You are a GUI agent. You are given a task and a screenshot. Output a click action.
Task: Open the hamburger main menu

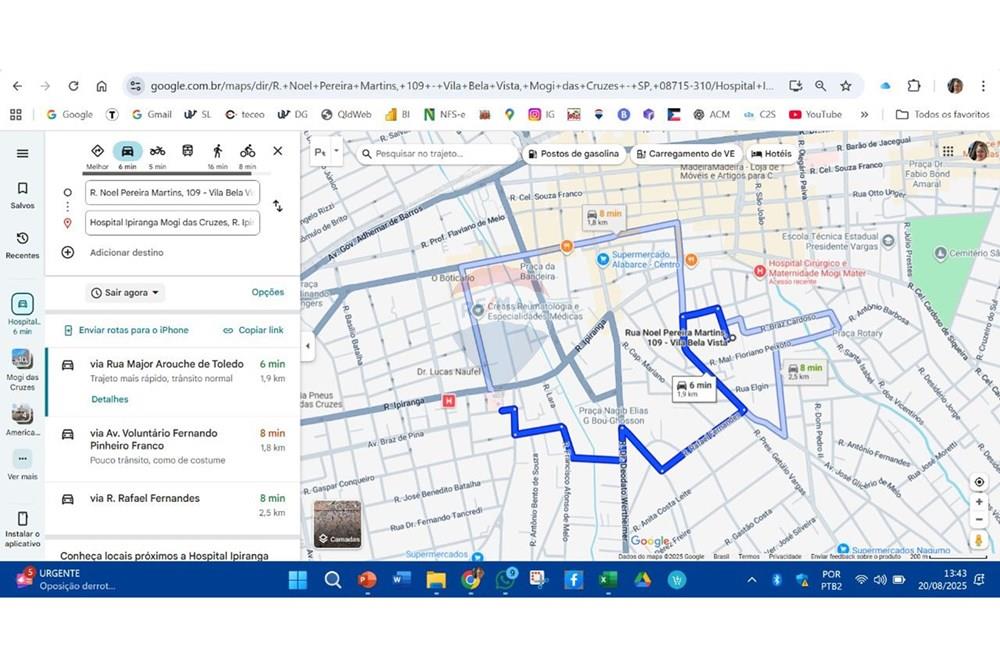22,153
